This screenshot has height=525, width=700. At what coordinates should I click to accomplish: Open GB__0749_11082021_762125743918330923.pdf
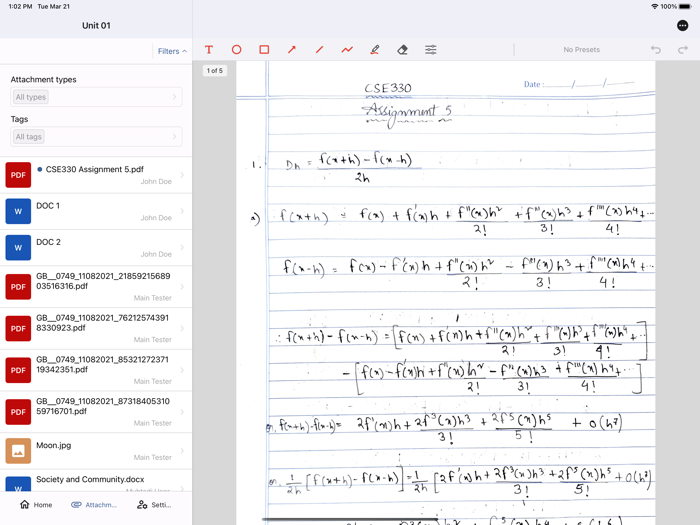click(x=96, y=329)
